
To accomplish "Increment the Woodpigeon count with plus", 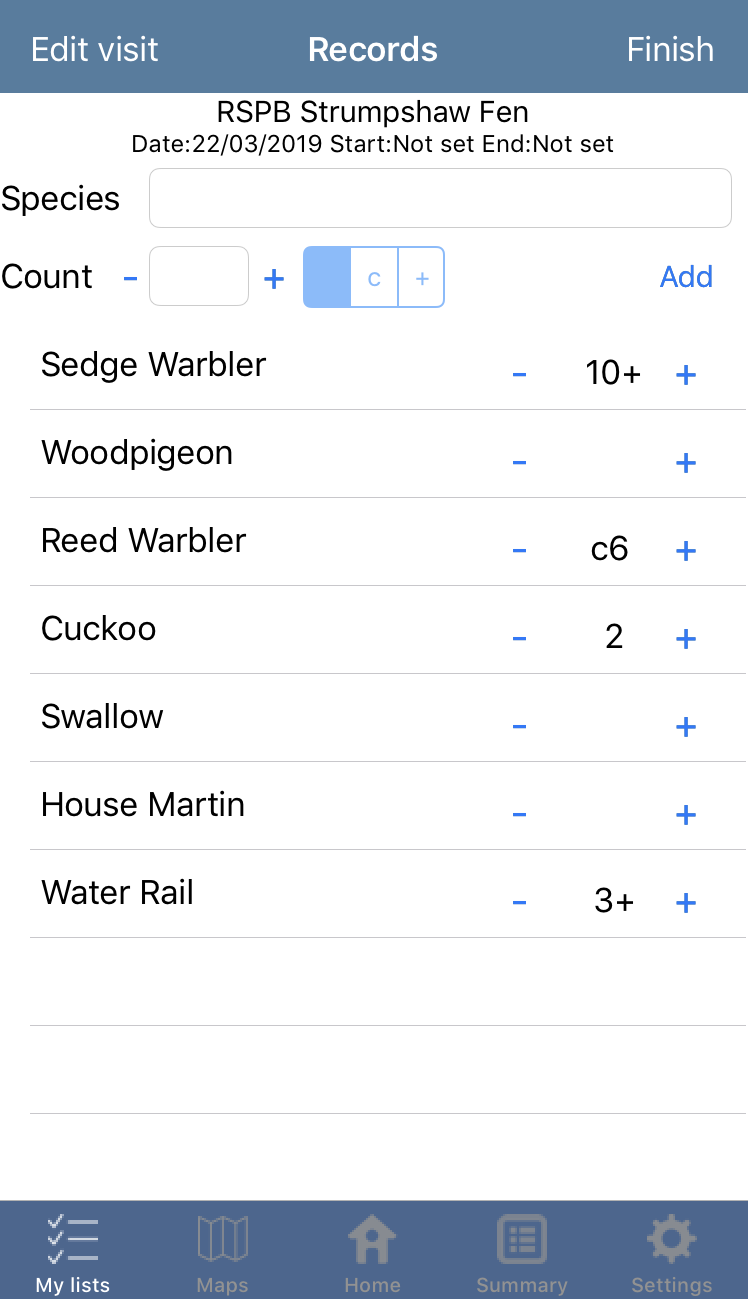I will pos(686,463).
